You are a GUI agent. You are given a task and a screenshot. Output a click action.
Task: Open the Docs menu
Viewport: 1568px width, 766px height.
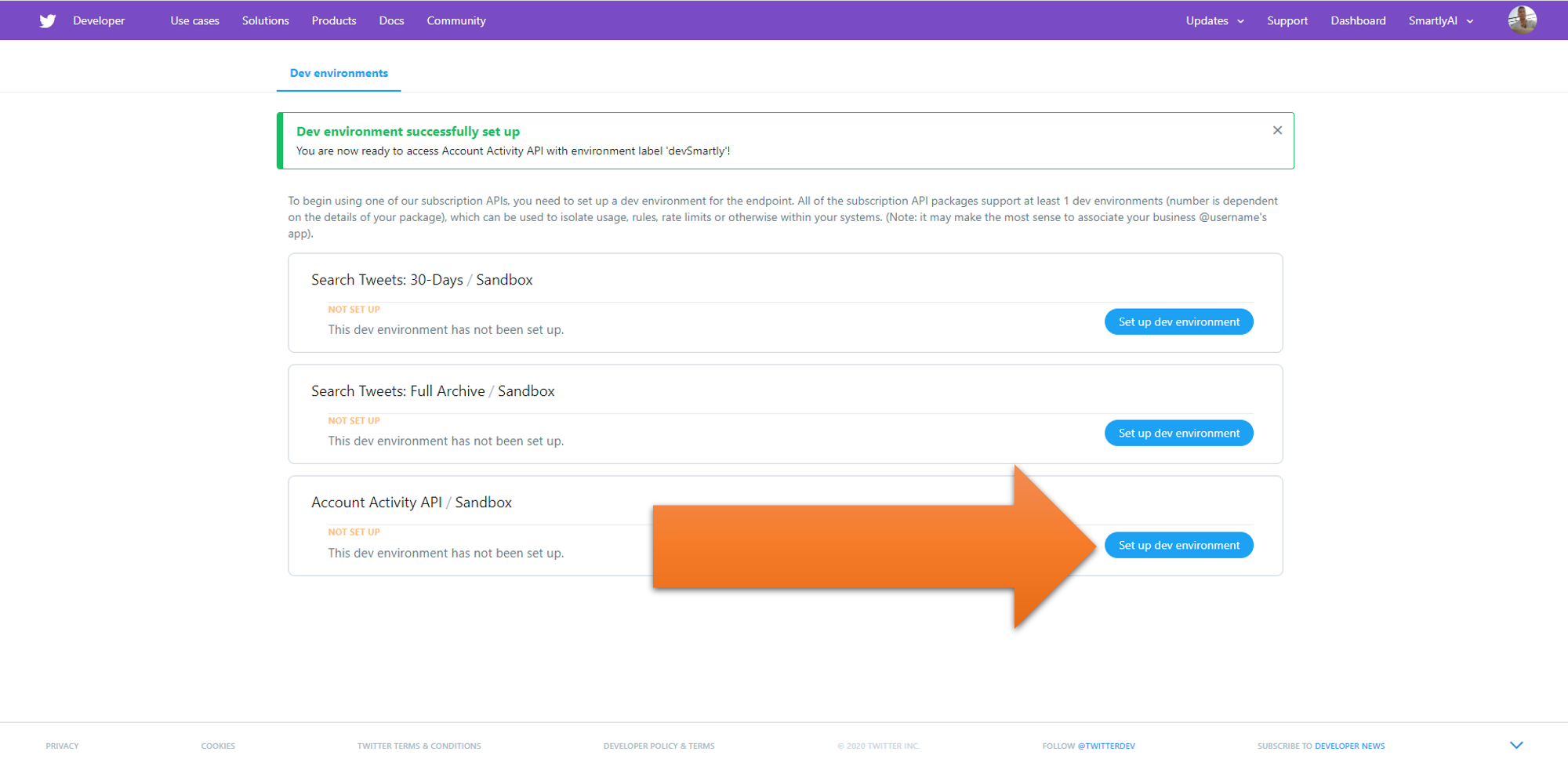point(391,21)
